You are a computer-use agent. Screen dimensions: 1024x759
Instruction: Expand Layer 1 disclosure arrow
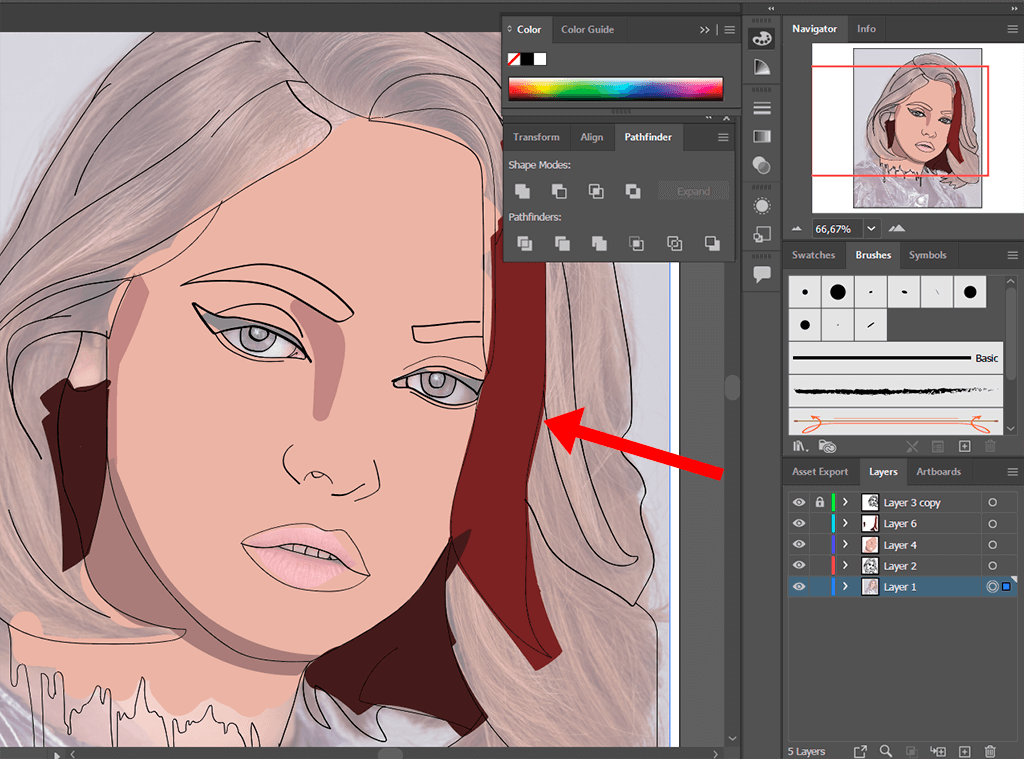(846, 587)
